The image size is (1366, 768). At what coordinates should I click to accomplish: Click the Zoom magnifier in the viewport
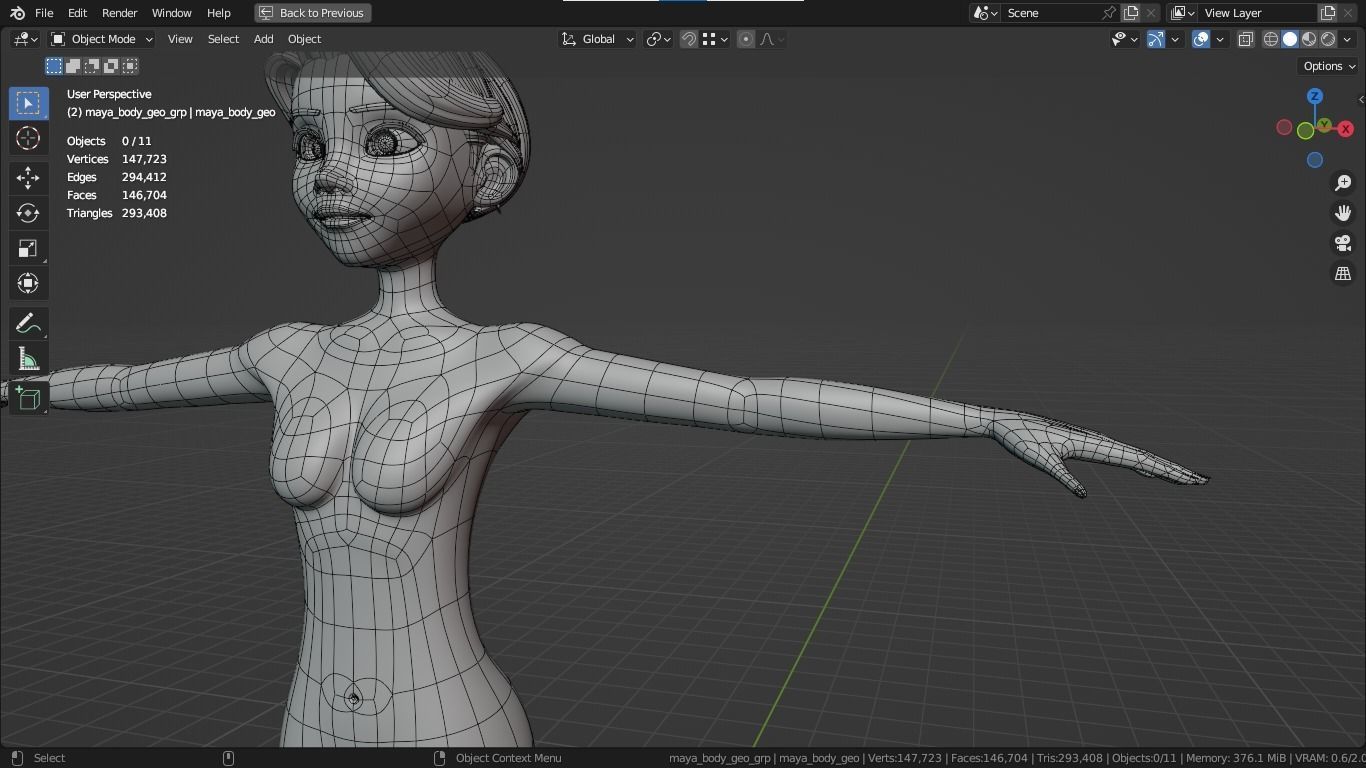1343,183
